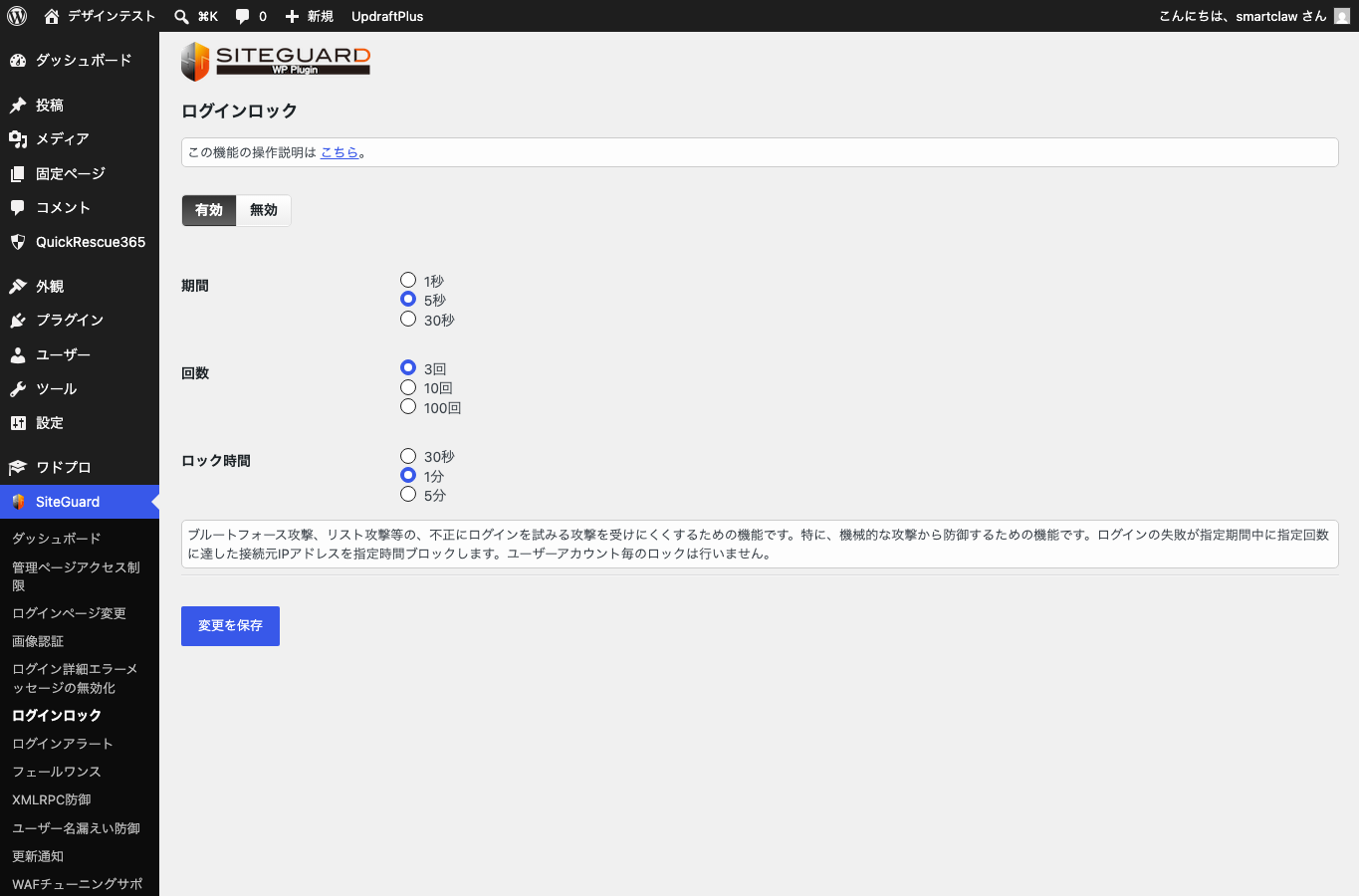Open ユーザー名漏えい防御 submenu item
Image resolution: width=1359 pixels, height=896 pixels.
coord(76,828)
